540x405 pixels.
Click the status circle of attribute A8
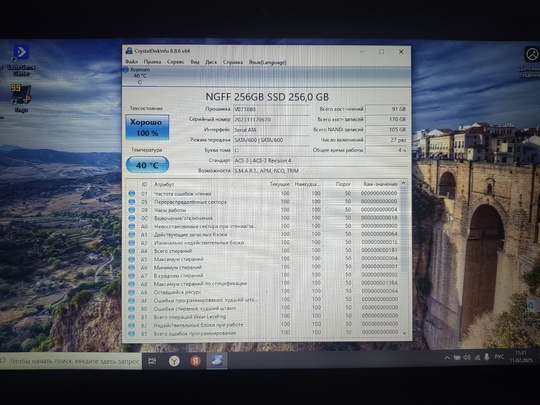132,284
